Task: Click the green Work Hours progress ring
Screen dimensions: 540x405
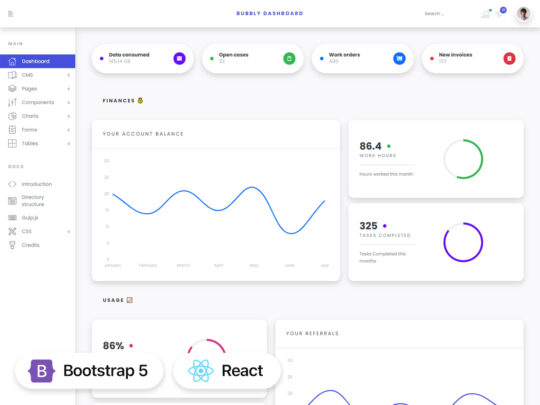Action: [x=463, y=159]
